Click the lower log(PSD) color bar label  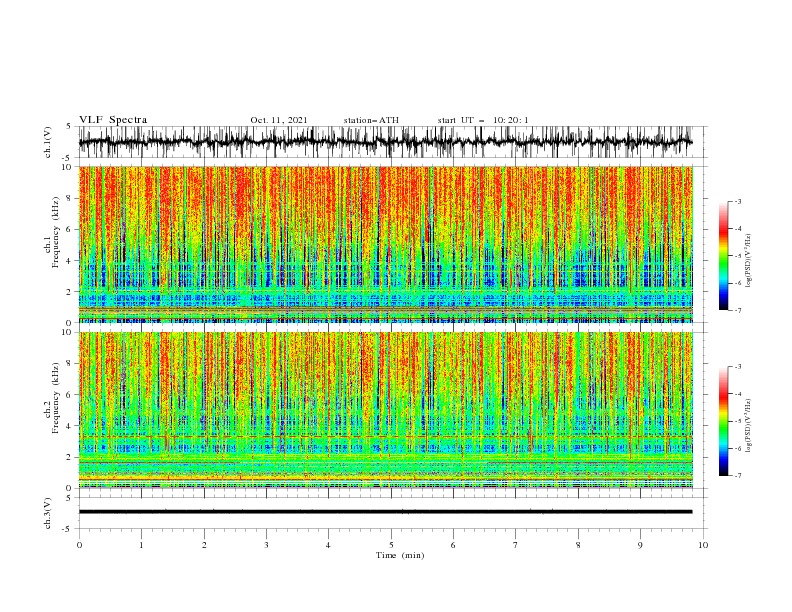pyautogui.click(x=748, y=425)
